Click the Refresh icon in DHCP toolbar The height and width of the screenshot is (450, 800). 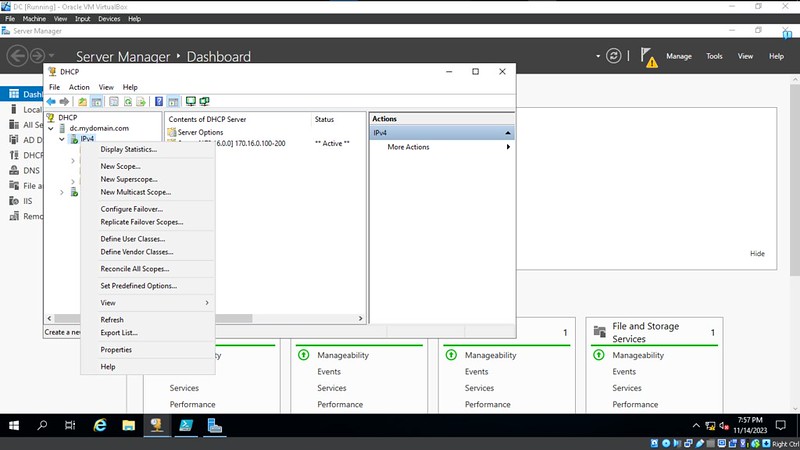(128, 102)
